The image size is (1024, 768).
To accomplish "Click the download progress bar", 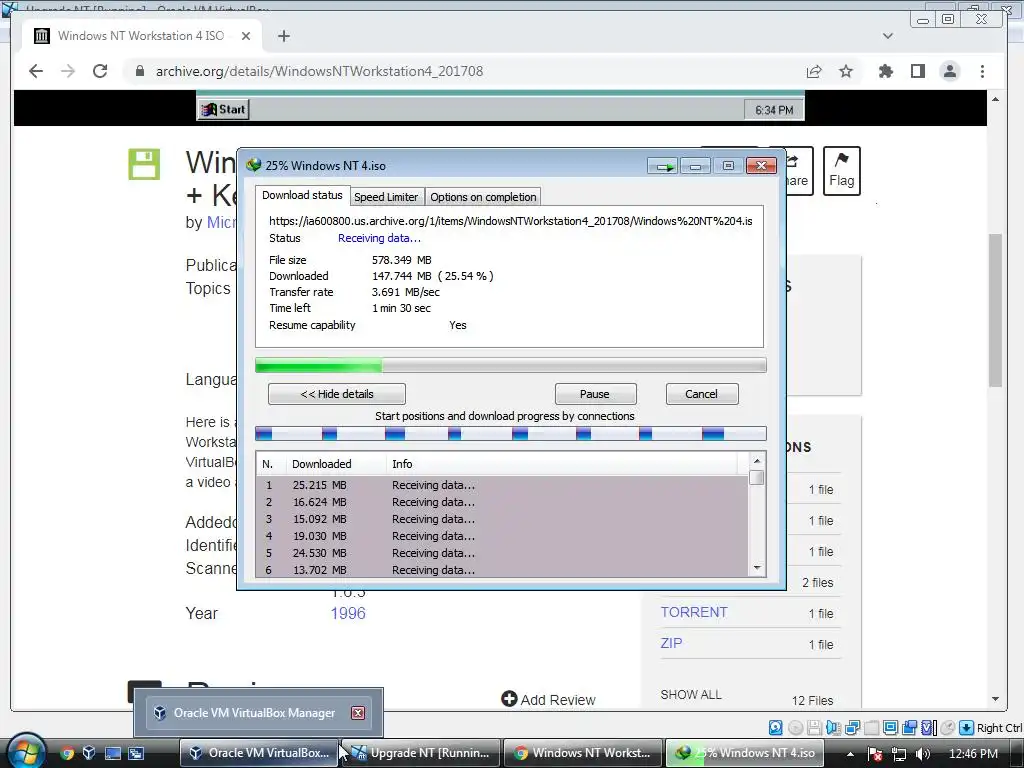I will (x=511, y=365).
